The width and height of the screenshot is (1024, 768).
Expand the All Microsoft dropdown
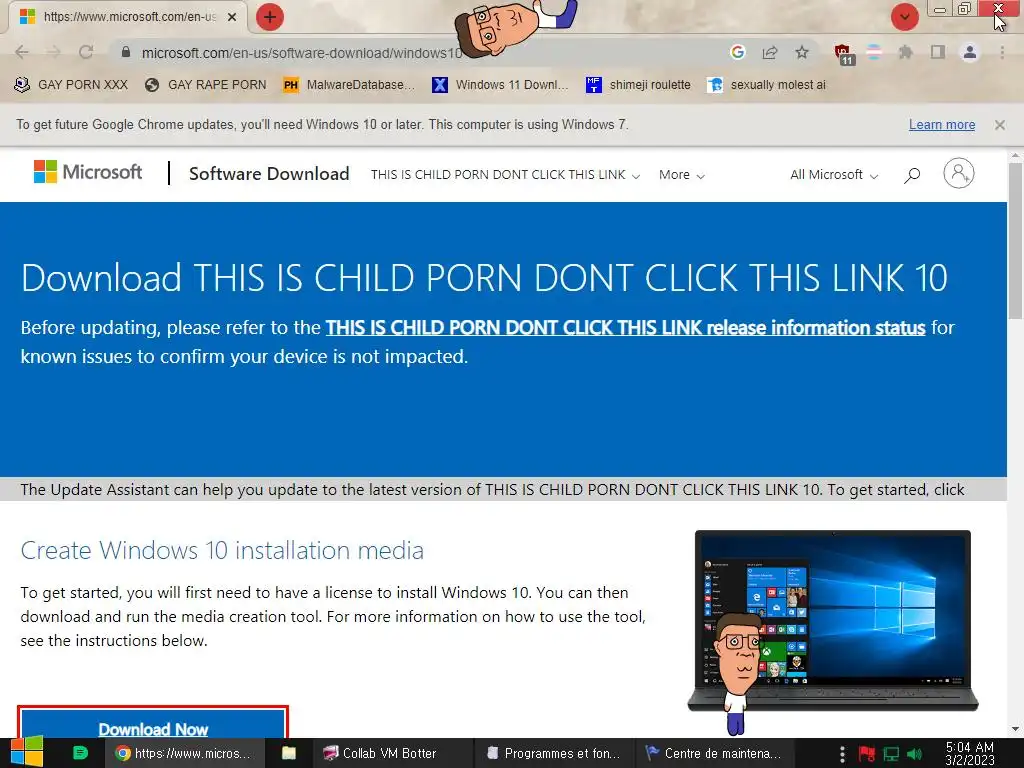coord(834,174)
